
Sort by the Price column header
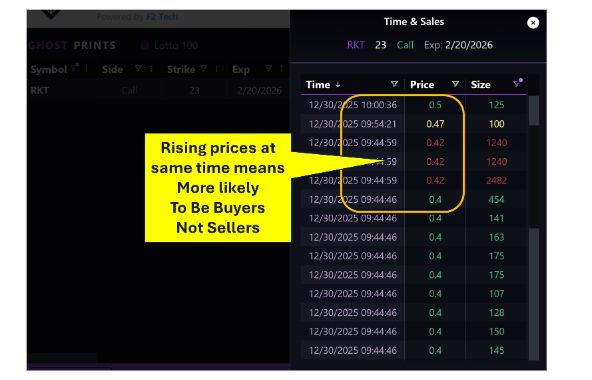422,85
